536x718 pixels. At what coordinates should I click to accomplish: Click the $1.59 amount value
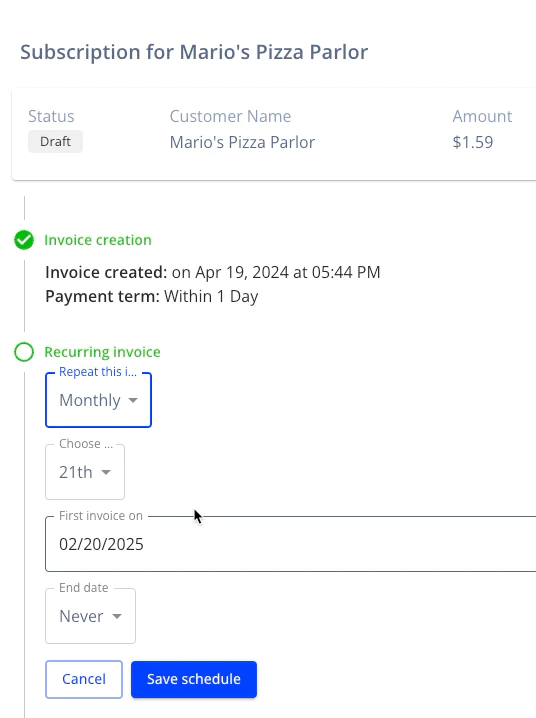point(473,142)
